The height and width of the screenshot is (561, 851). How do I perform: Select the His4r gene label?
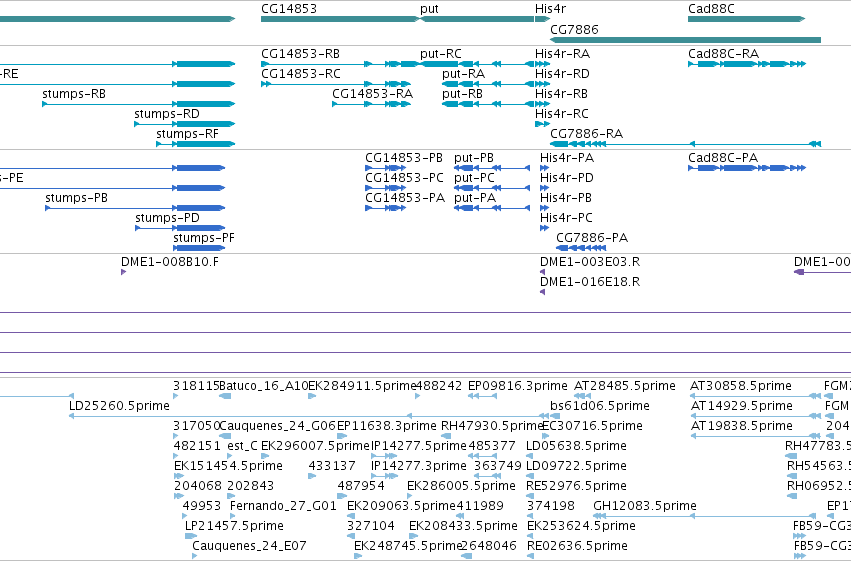[x=550, y=9]
